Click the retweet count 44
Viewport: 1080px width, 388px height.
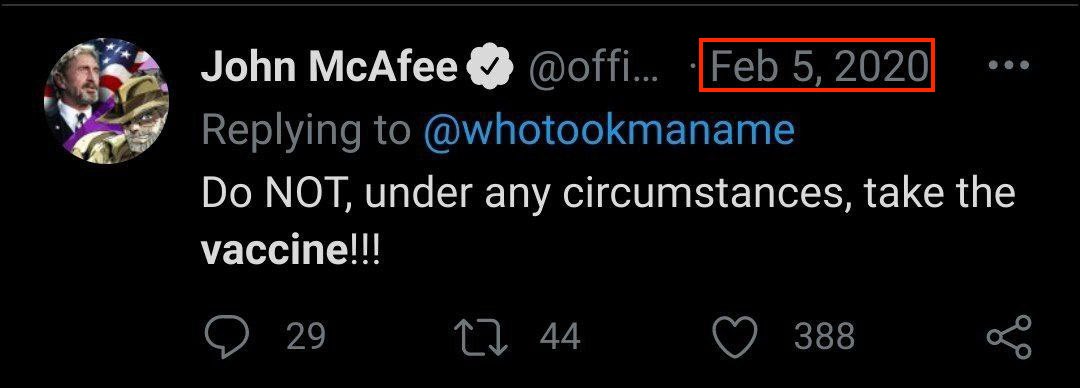click(x=560, y=338)
